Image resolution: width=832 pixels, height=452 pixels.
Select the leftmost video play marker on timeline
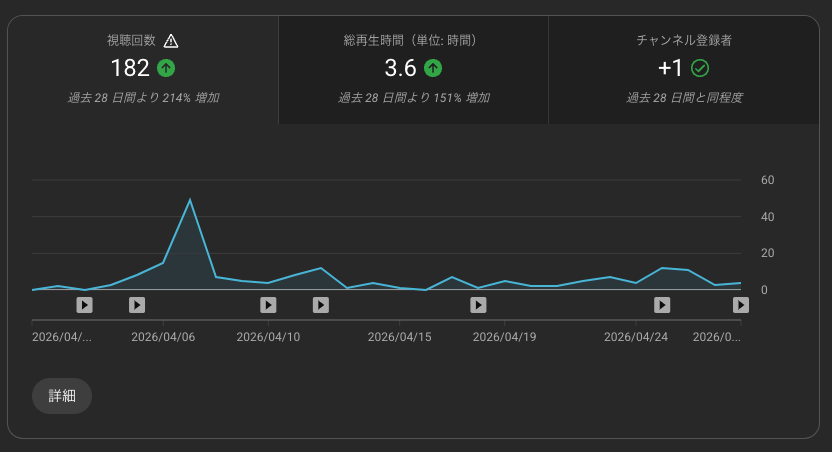[85, 305]
